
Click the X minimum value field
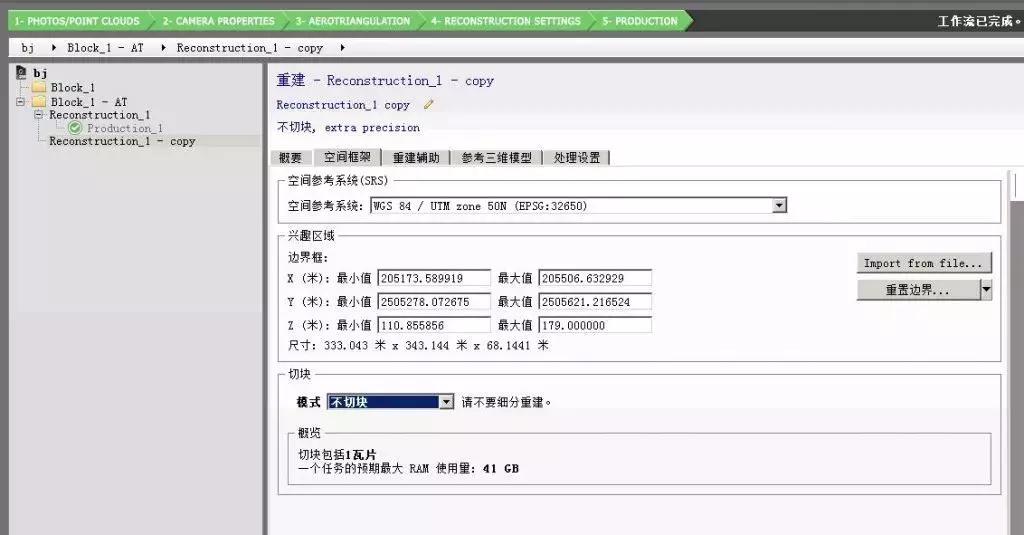[434, 278]
